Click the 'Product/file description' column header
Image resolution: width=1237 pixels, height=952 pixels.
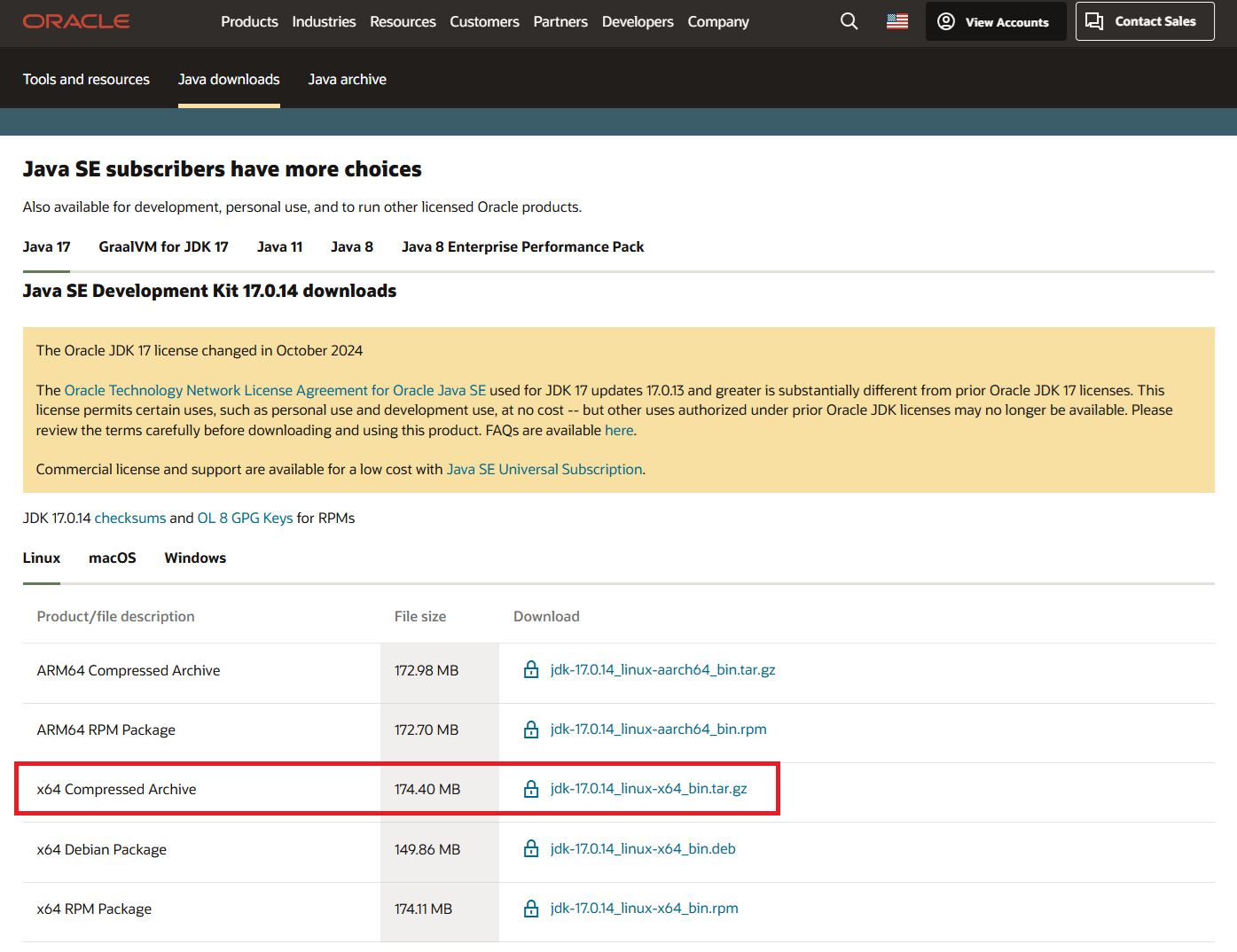tap(115, 616)
